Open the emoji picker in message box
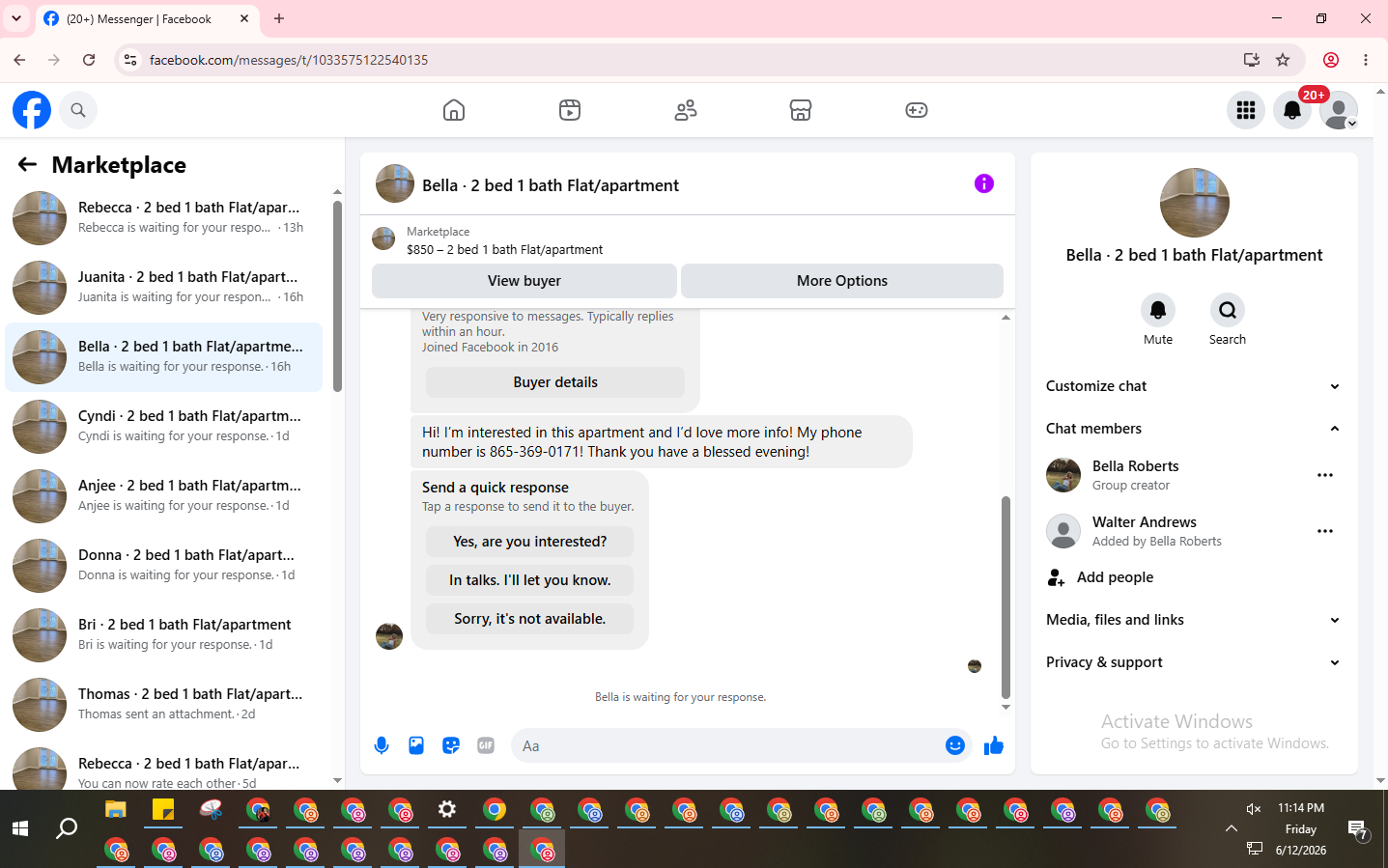 pos(955,745)
